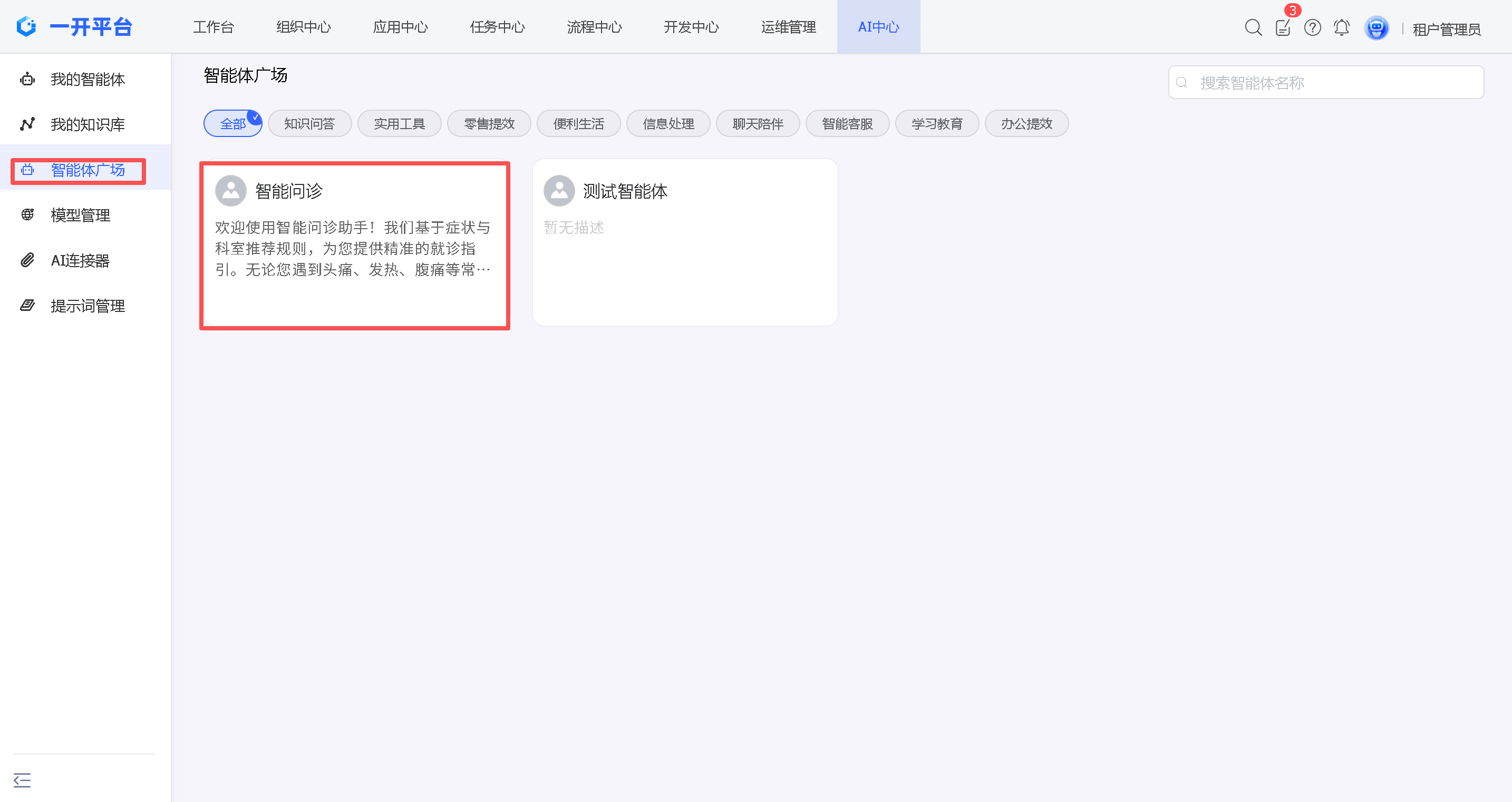This screenshot has height=802, width=1512.
Task: Select the 知识问答 category filter chip
Action: [309, 124]
